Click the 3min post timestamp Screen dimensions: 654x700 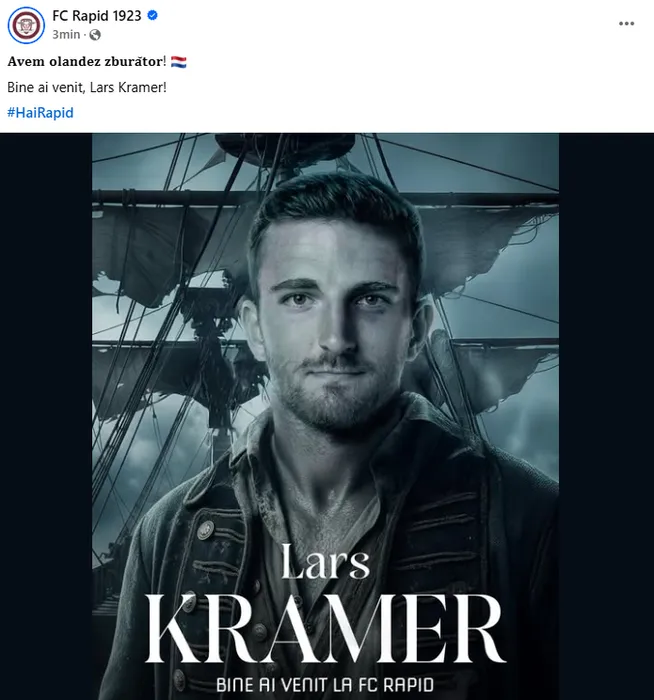pos(66,34)
